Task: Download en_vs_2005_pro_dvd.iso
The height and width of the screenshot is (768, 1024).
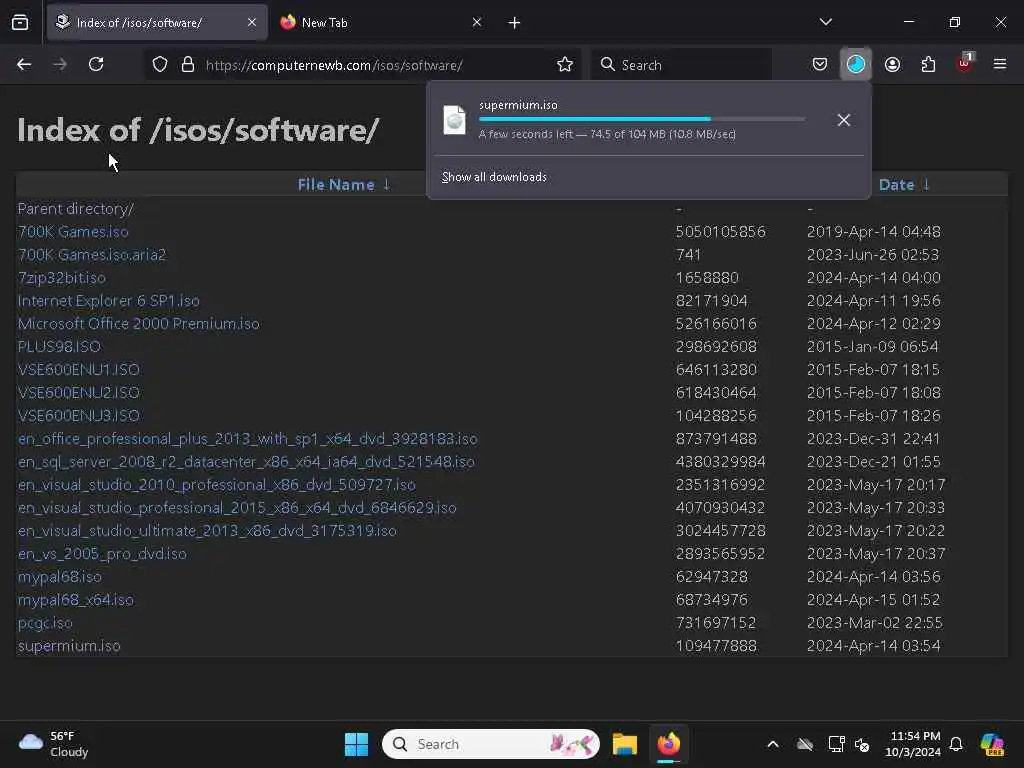Action: [103, 554]
